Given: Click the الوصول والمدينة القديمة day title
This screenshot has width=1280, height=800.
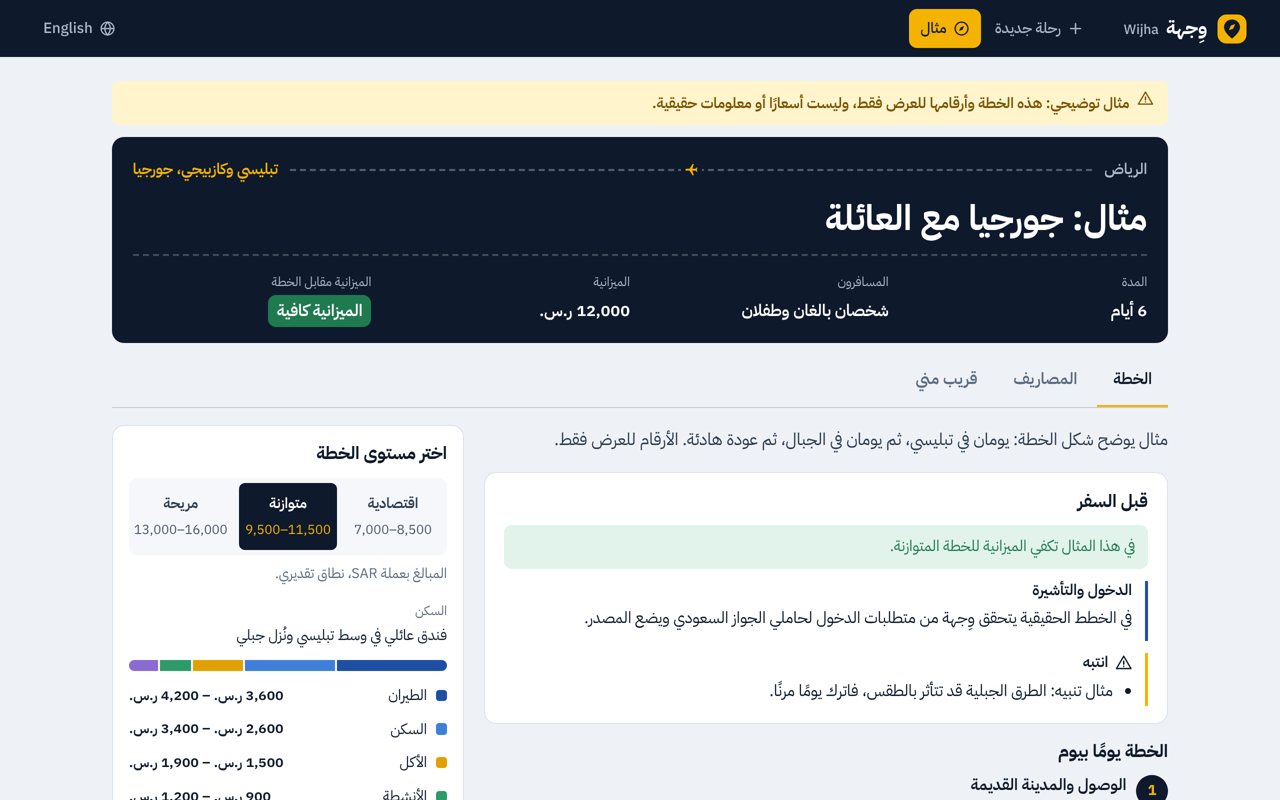Looking at the screenshot, I should pos(1048,785).
